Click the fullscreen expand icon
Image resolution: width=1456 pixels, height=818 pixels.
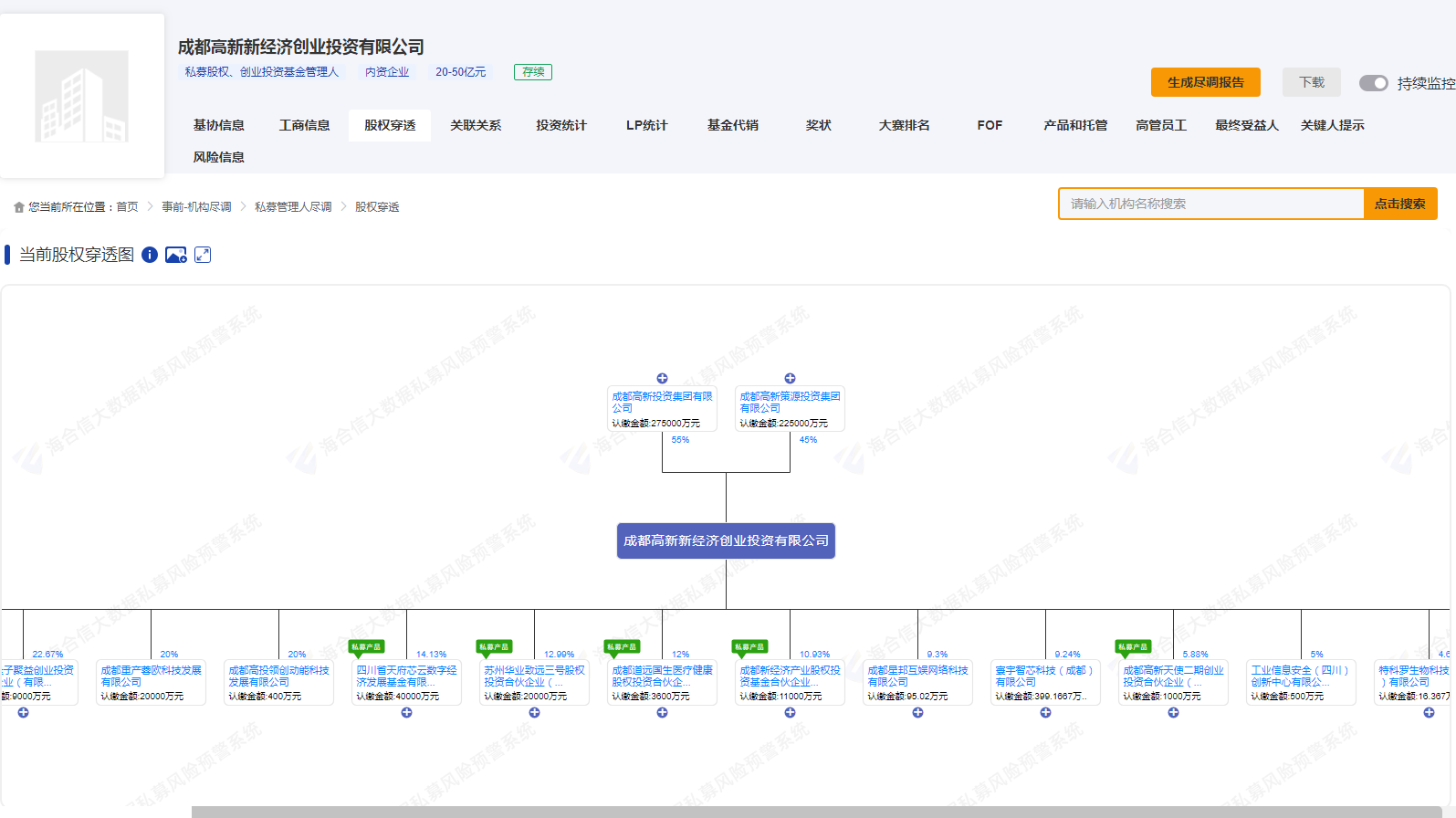203,255
